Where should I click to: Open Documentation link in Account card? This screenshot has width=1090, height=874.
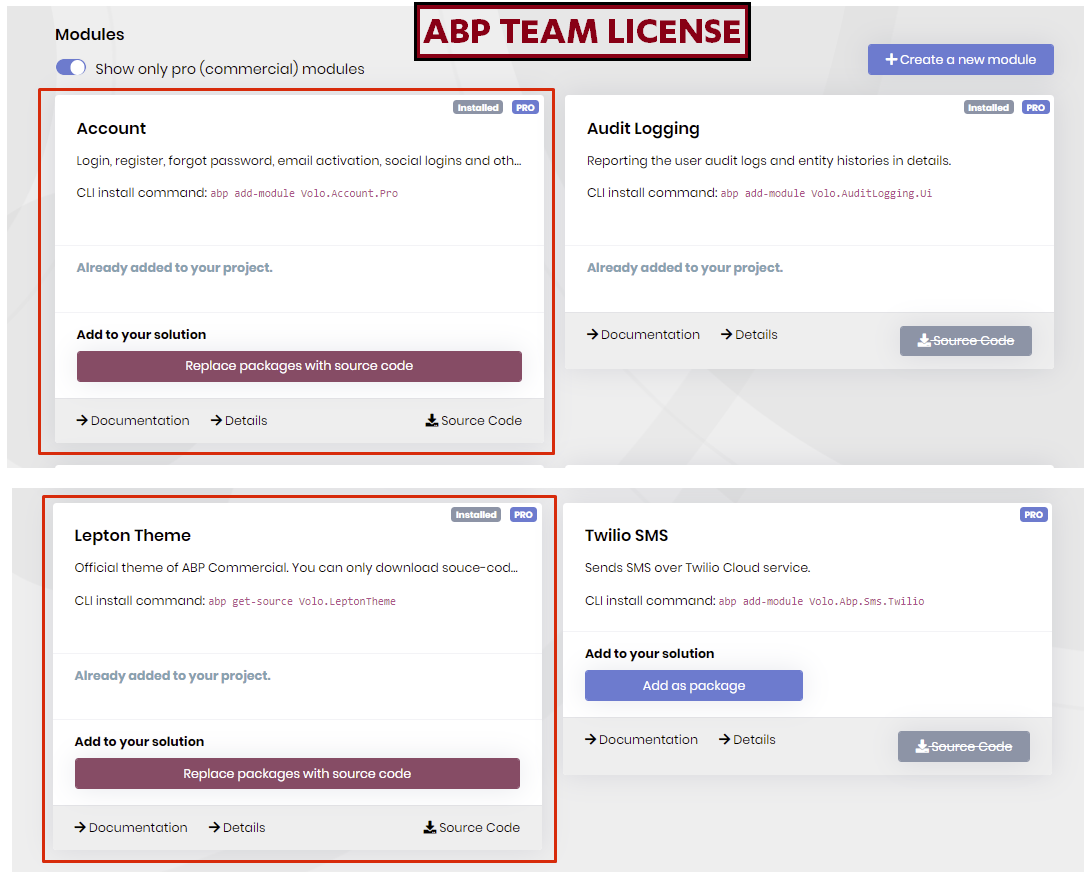[x=133, y=421]
